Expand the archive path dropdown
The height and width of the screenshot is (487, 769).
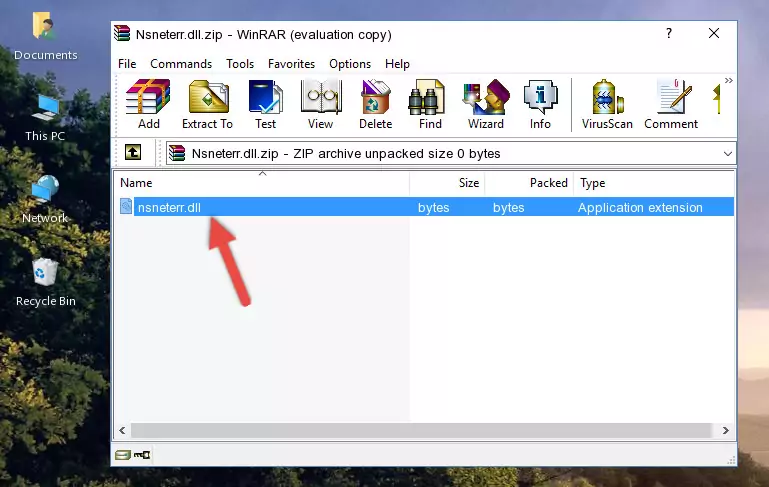tap(727, 154)
